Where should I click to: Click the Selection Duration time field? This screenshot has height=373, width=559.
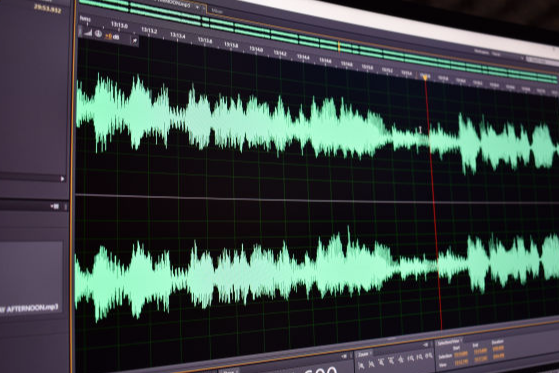498,348
